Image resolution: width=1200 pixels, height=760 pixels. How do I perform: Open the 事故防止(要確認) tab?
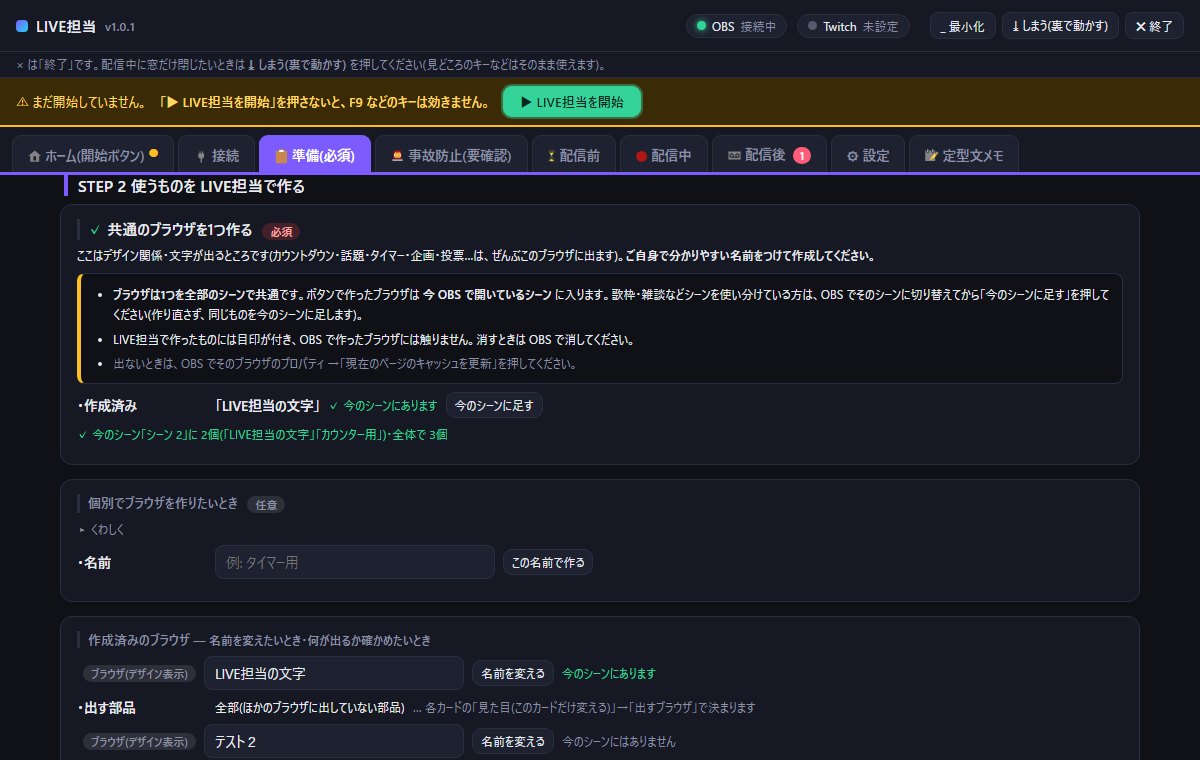click(451, 155)
